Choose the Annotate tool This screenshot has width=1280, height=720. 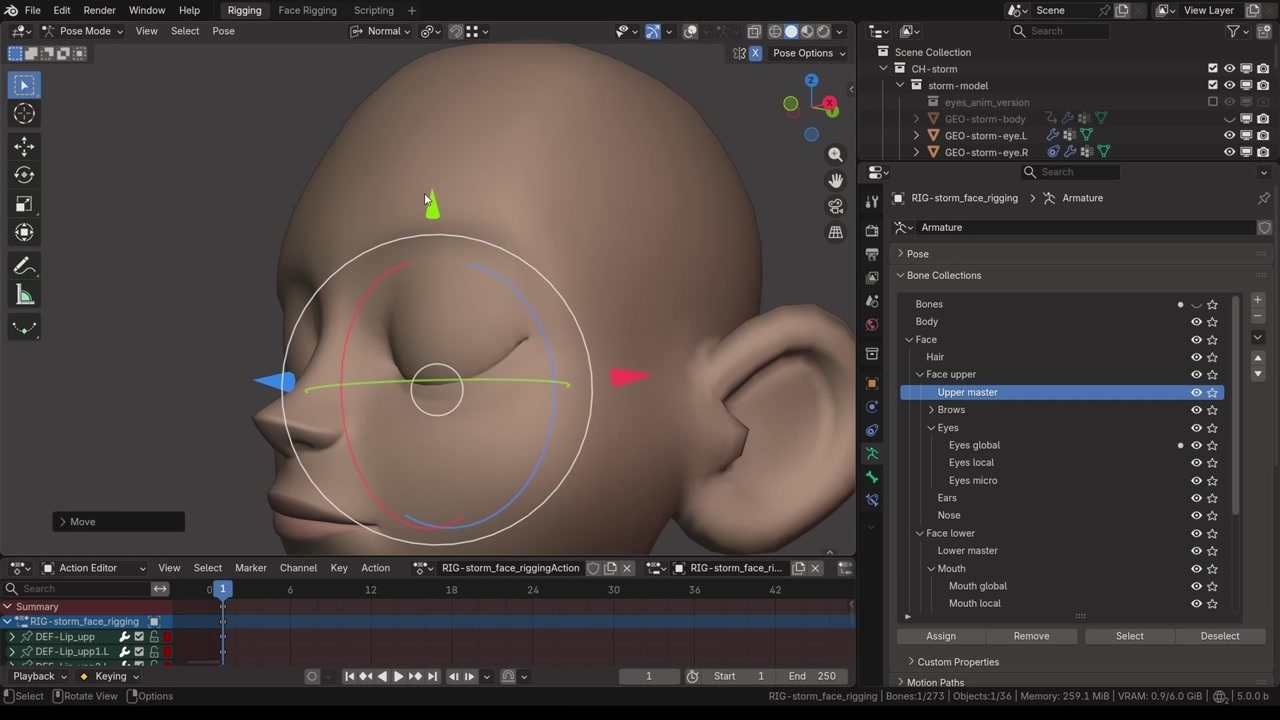click(24, 266)
